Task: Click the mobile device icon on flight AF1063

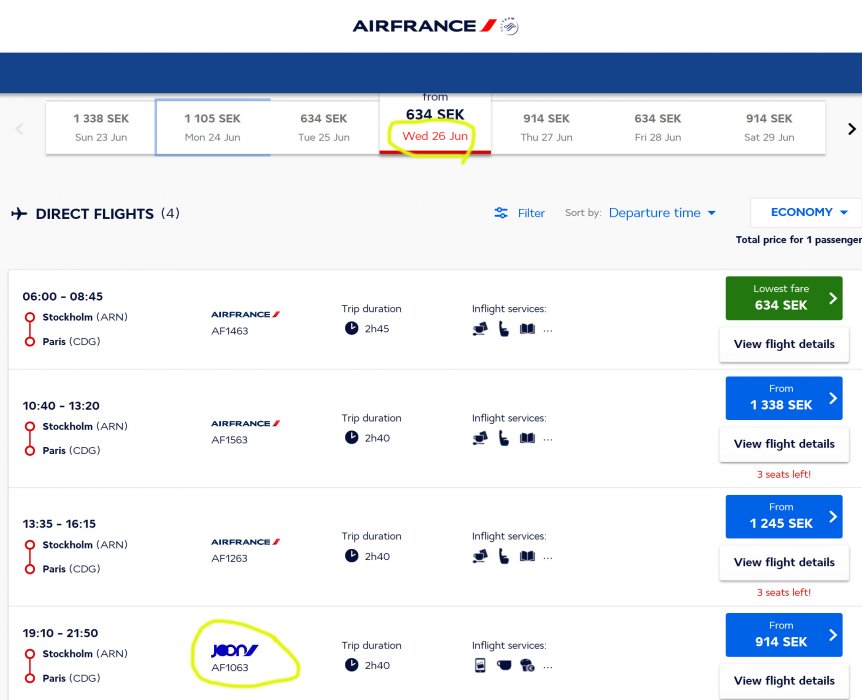Action: point(480,665)
